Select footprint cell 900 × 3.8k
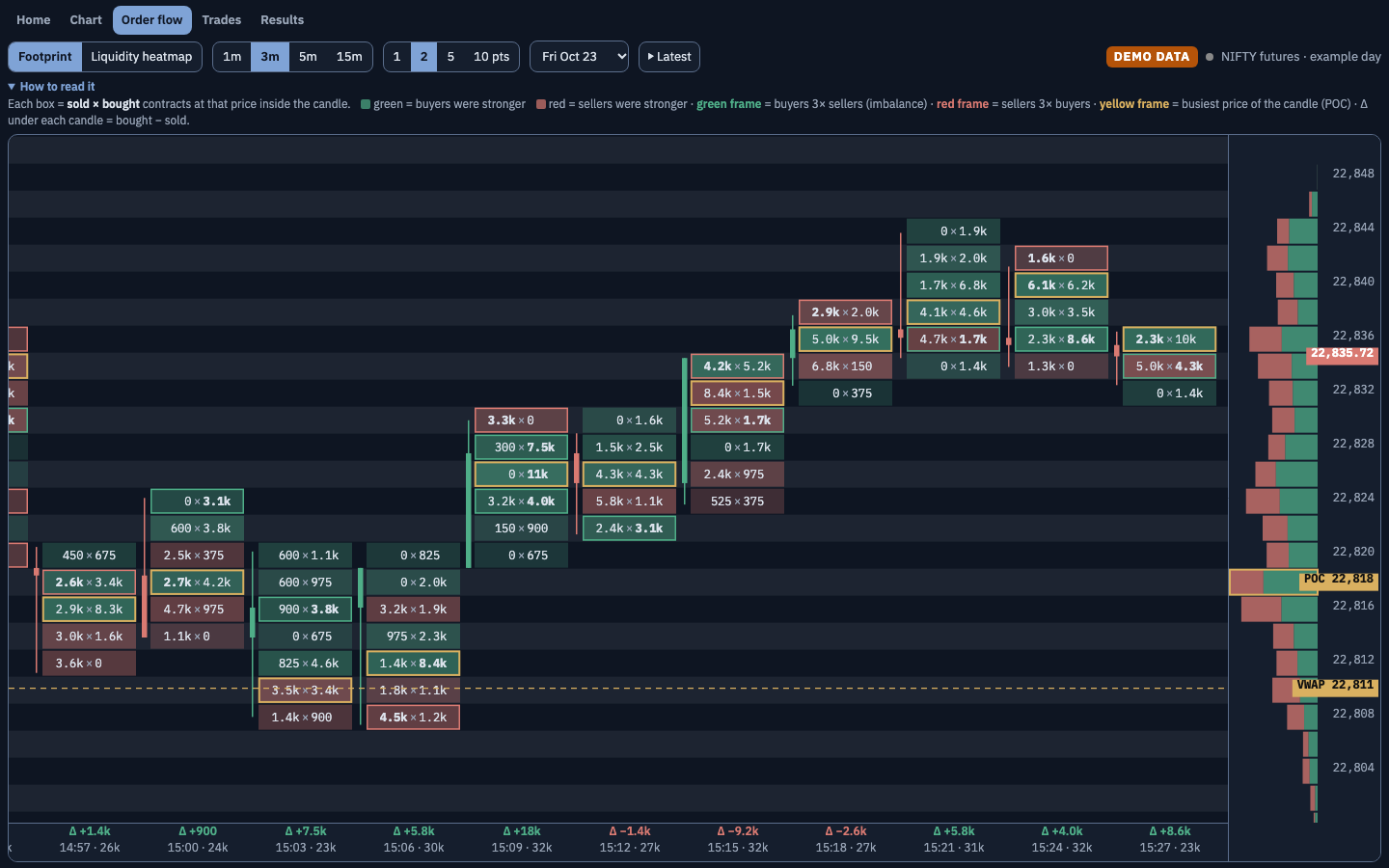1389x868 pixels. coord(305,610)
